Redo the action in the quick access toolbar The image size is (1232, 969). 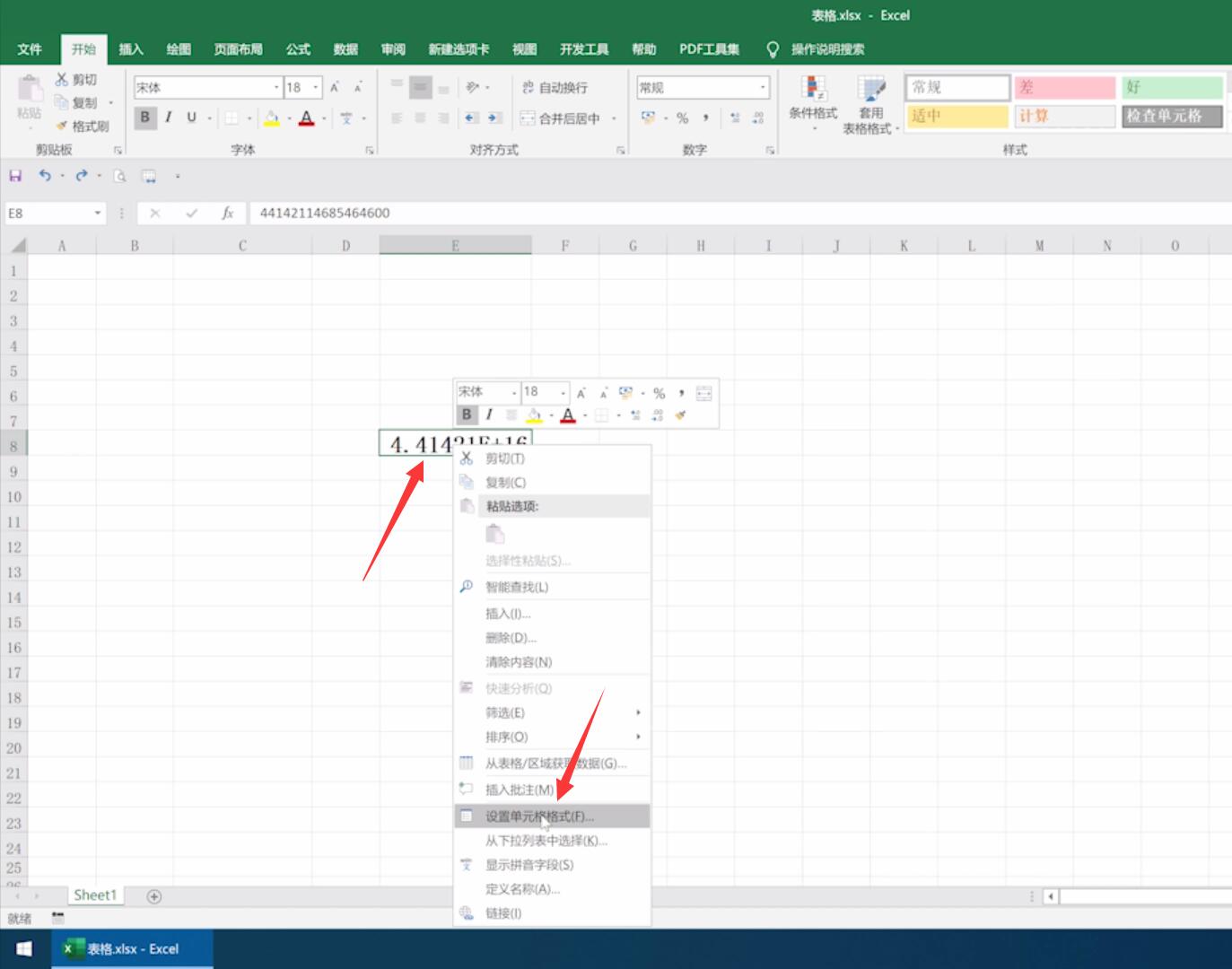coord(82,176)
